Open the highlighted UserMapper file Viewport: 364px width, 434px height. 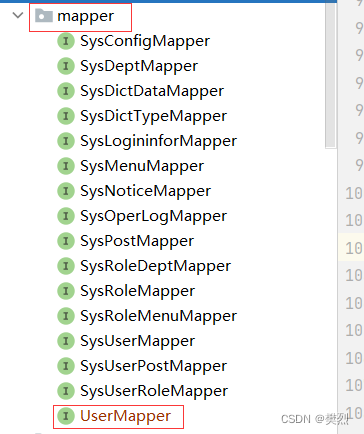pos(125,417)
